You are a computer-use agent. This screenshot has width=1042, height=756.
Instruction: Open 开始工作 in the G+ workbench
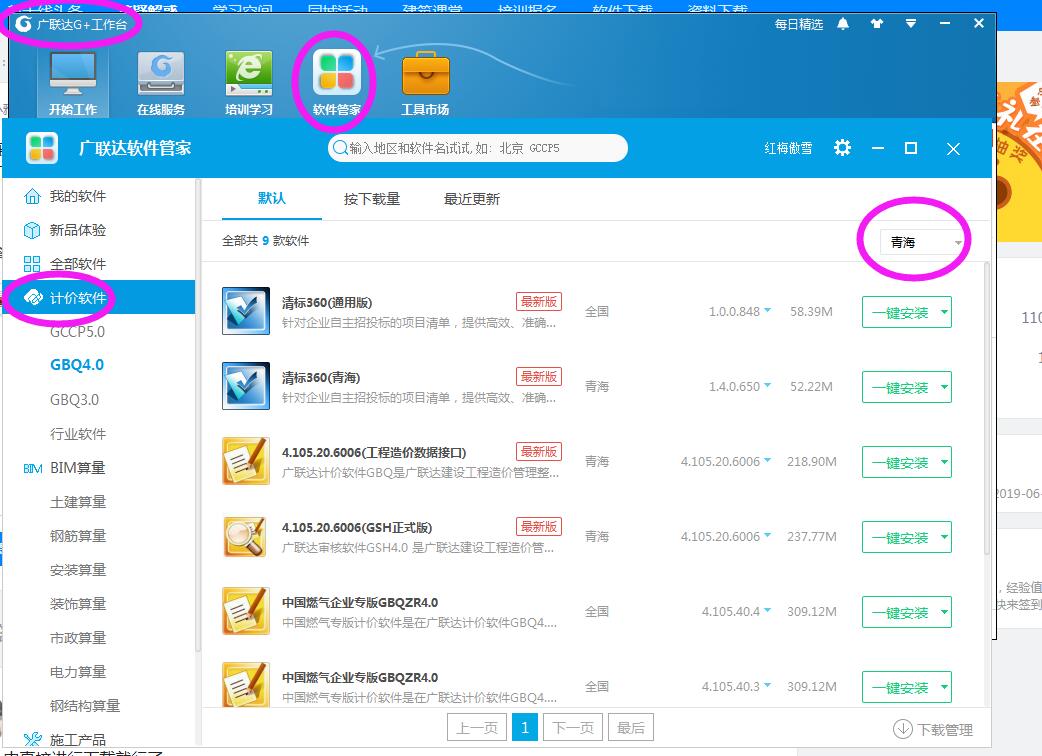coord(73,82)
